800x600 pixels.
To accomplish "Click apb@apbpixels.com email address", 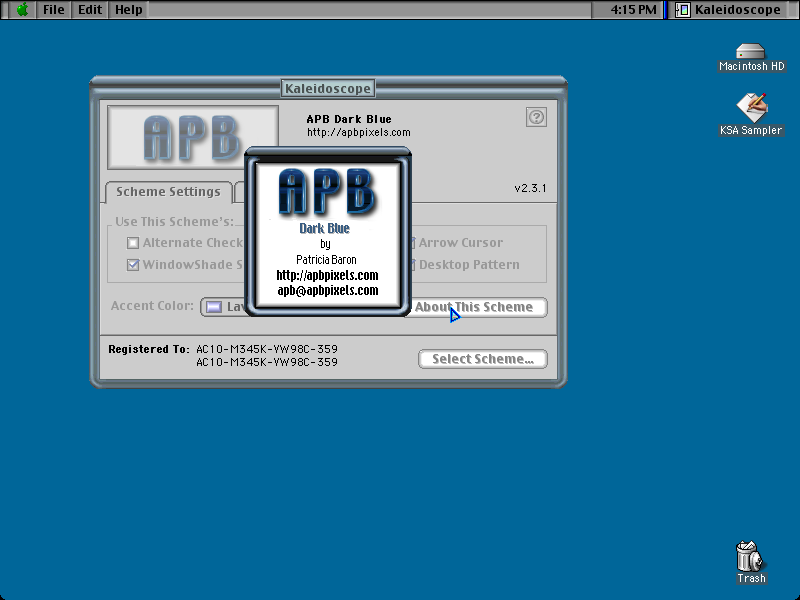I will point(328,291).
